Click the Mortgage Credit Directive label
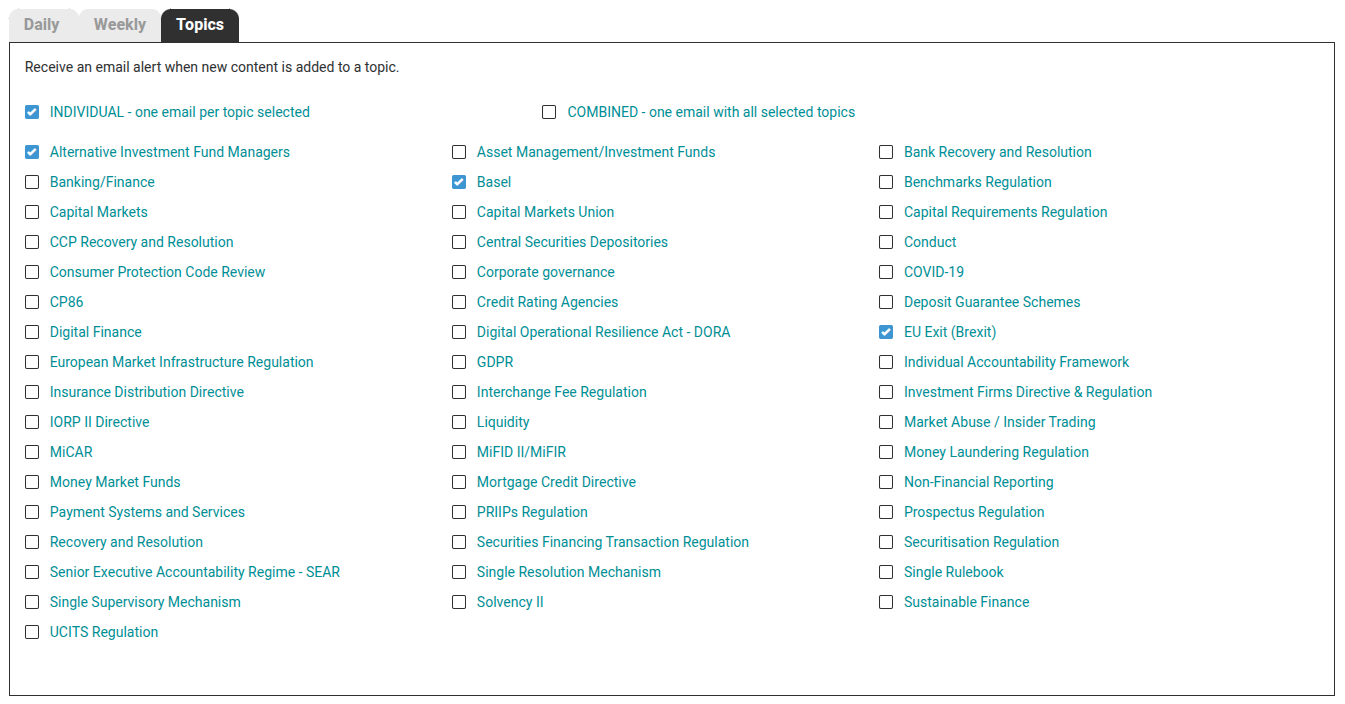The image size is (1345, 704). (556, 482)
